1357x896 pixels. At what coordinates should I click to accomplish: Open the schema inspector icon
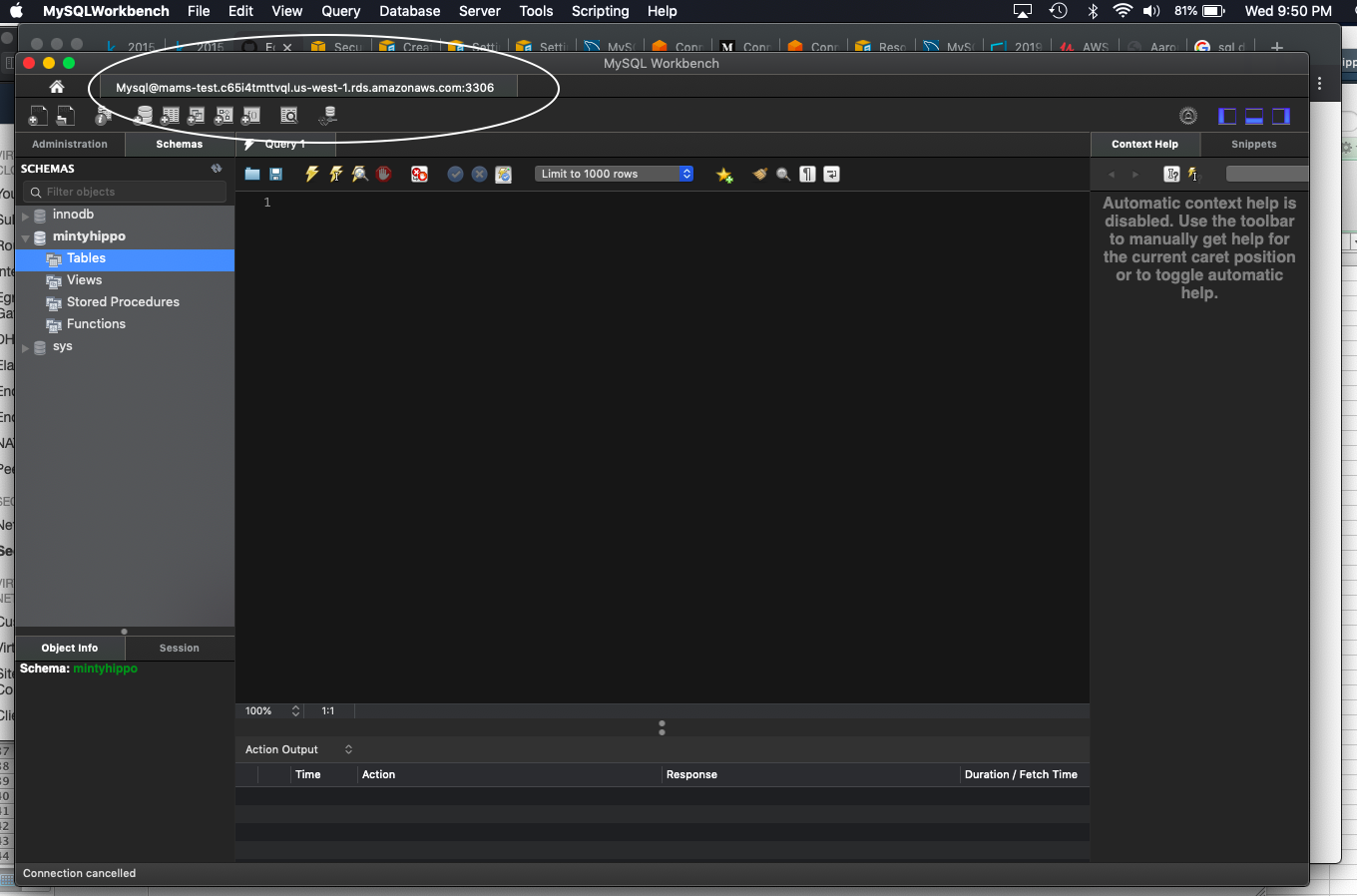[x=103, y=116]
